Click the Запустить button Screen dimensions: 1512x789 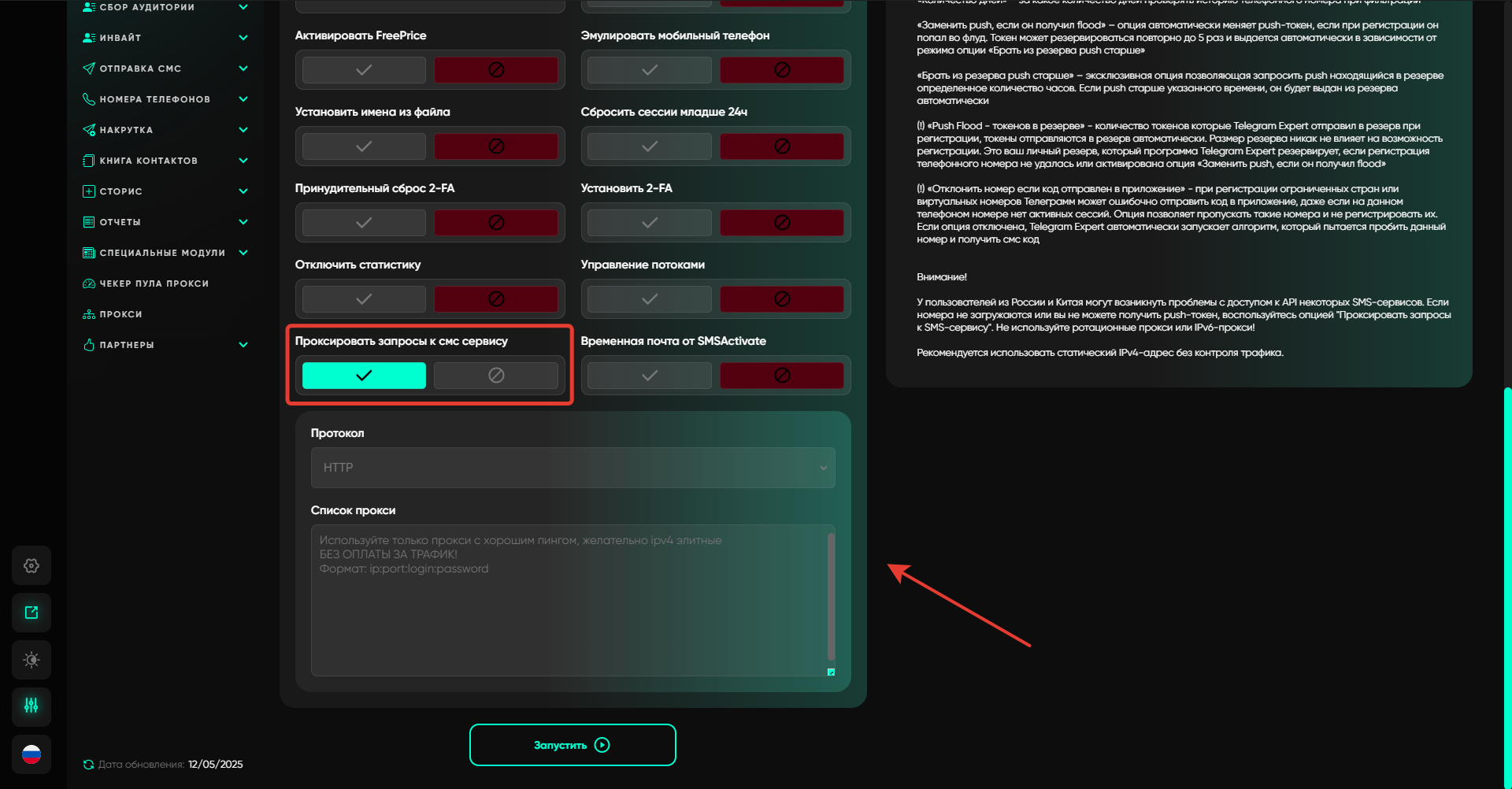pyautogui.click(x=573, y=745)
